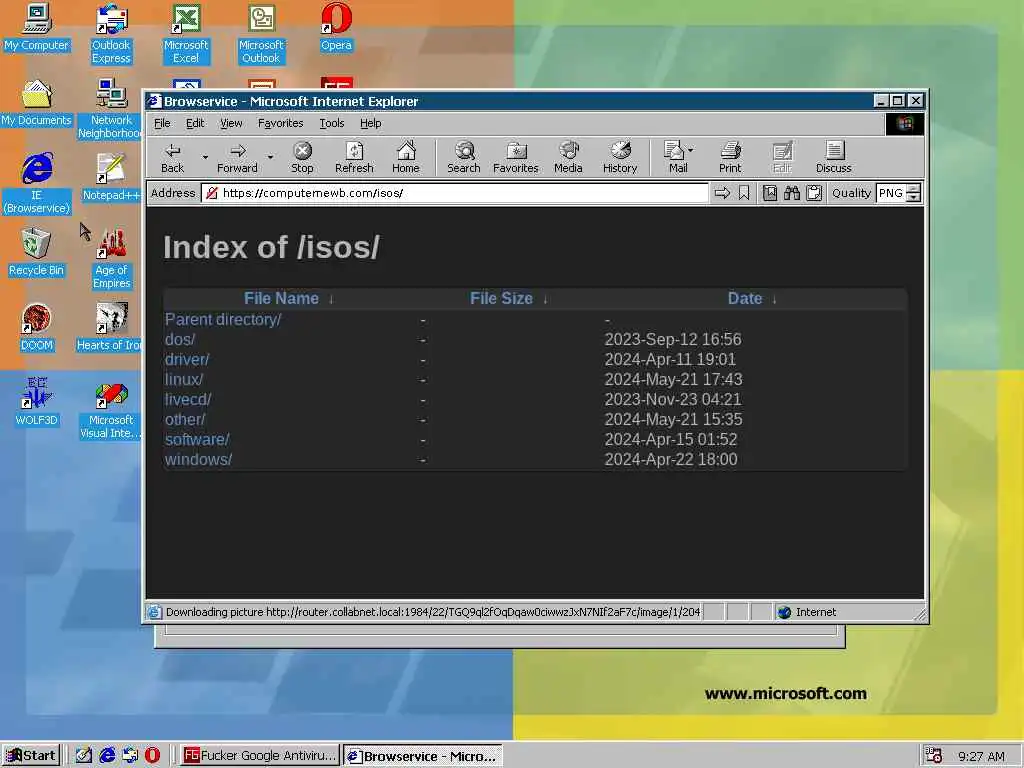The image size is (1024, 768).
Task: Click the date 2023-Sep-12 16:56
Action: 673,340
